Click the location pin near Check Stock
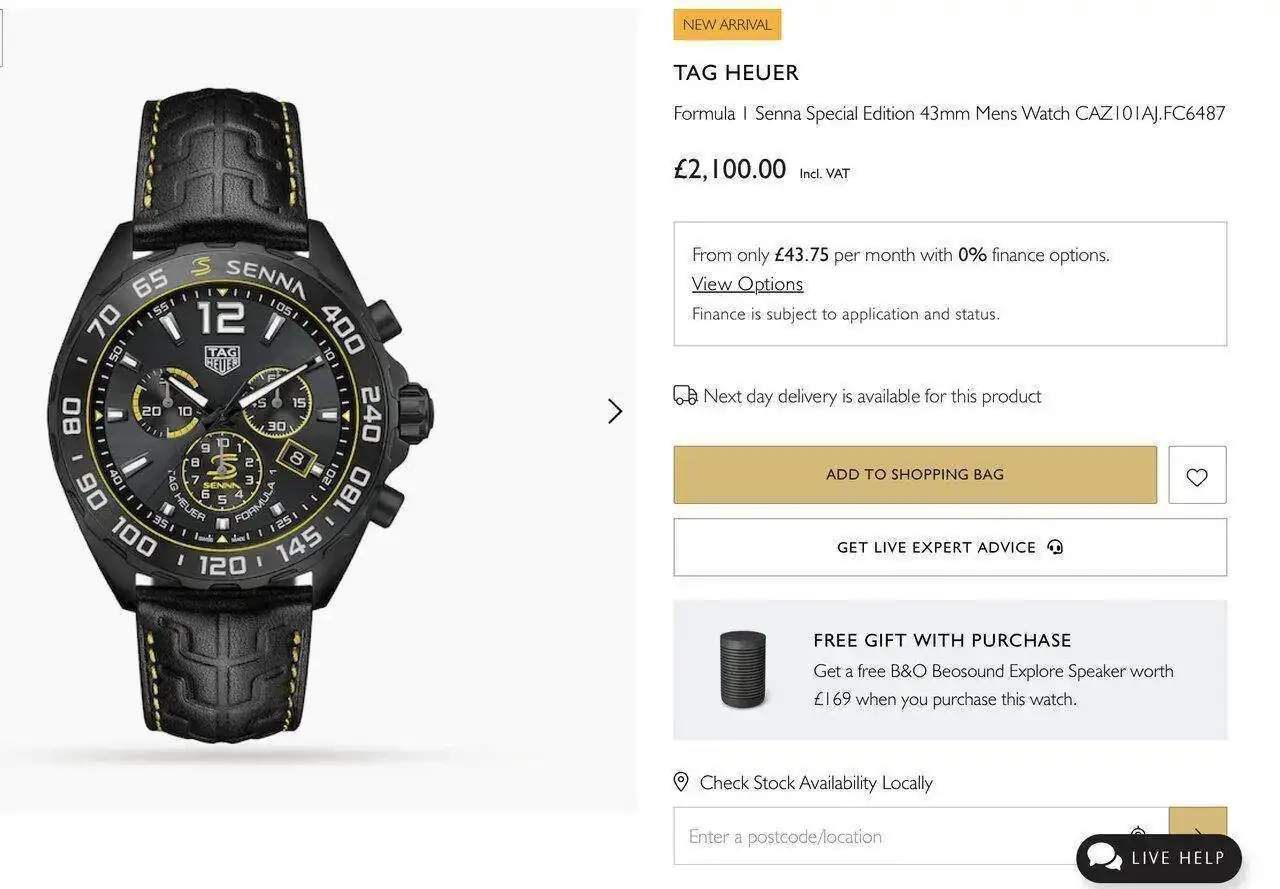Image resolution: width=1280 pixels, height=889 pixels. 681,781
